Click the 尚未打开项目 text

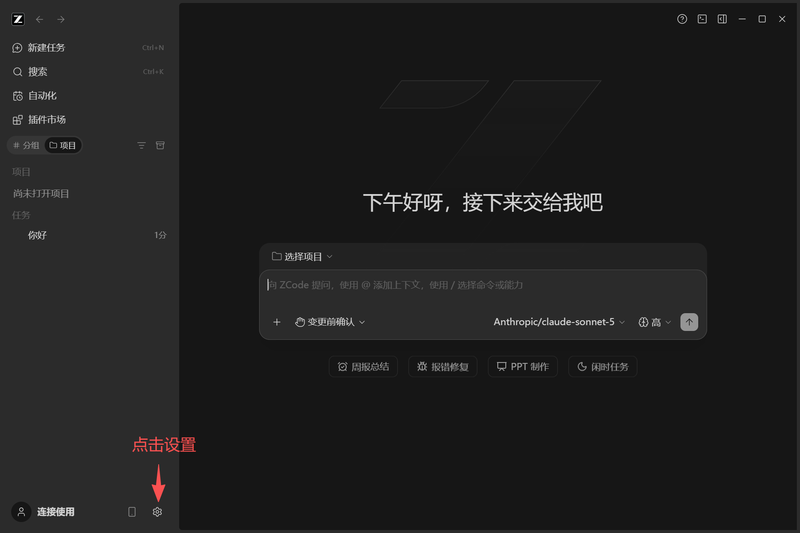(41, 193)
